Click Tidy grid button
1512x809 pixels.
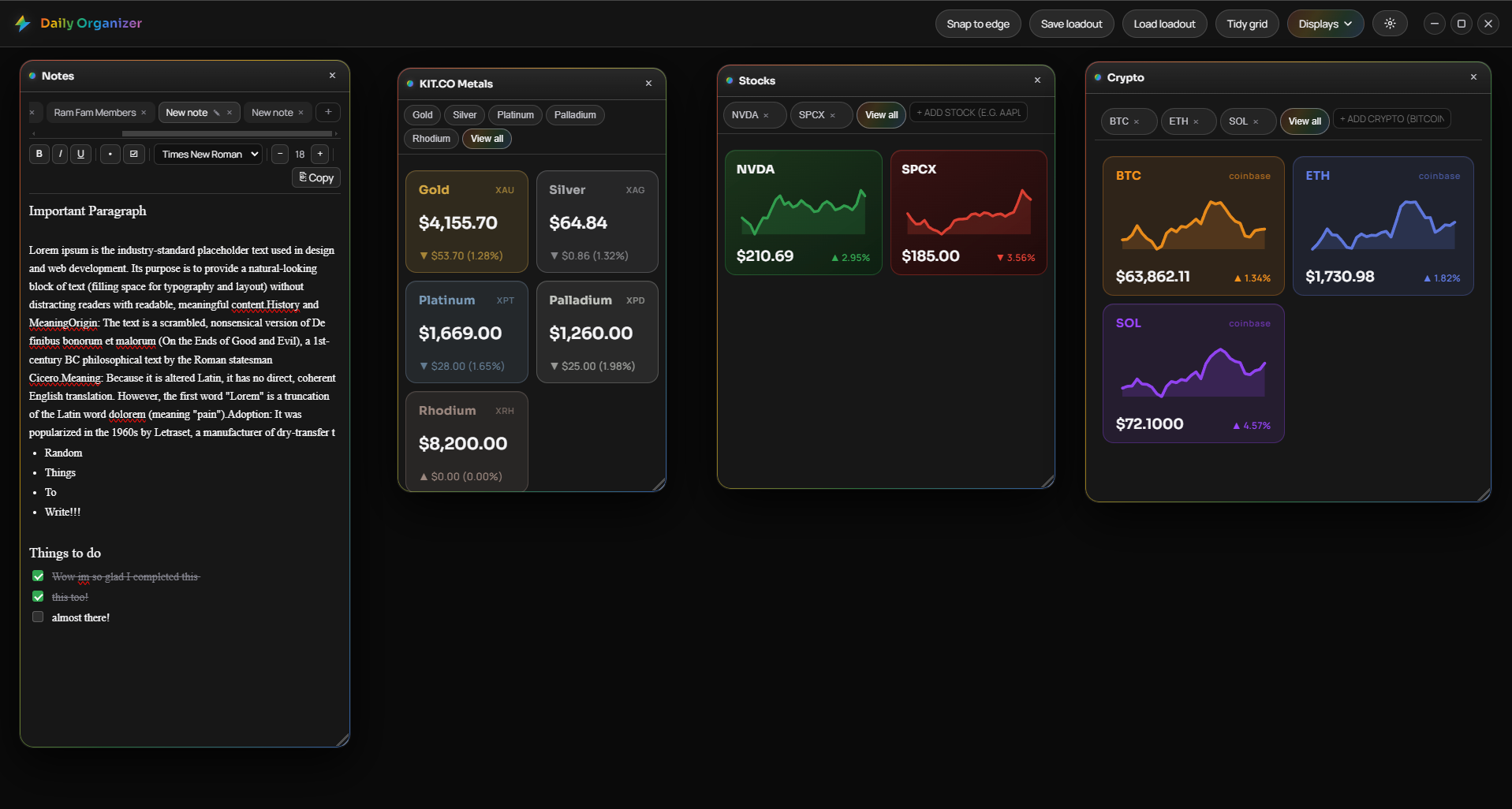(x=1247, y=24)
